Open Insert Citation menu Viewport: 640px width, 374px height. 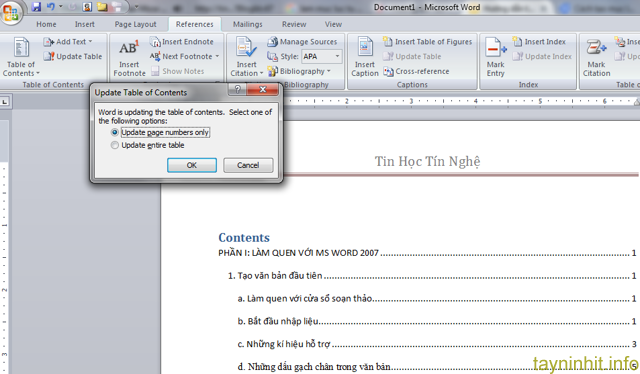pos(247,57)
